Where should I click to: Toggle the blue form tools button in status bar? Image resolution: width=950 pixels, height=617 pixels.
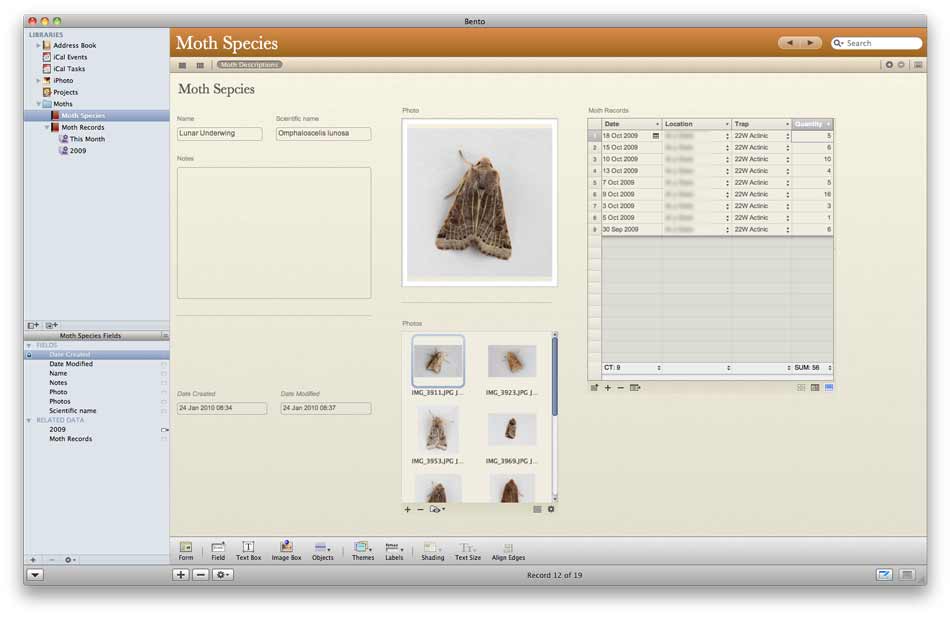885,575
